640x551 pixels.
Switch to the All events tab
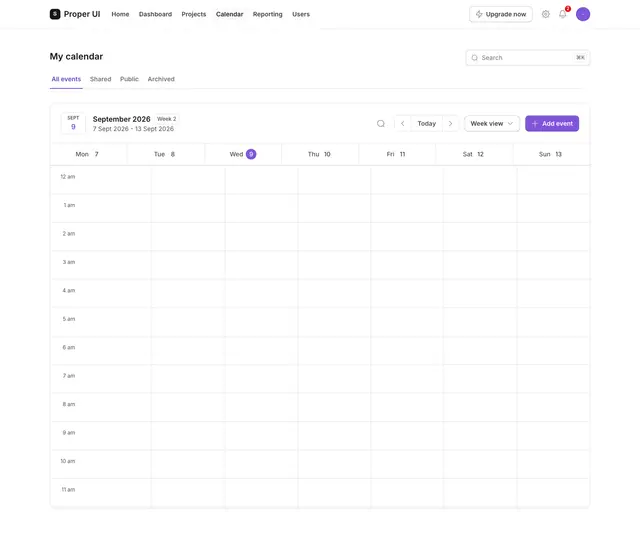click(x=66, y=79)
